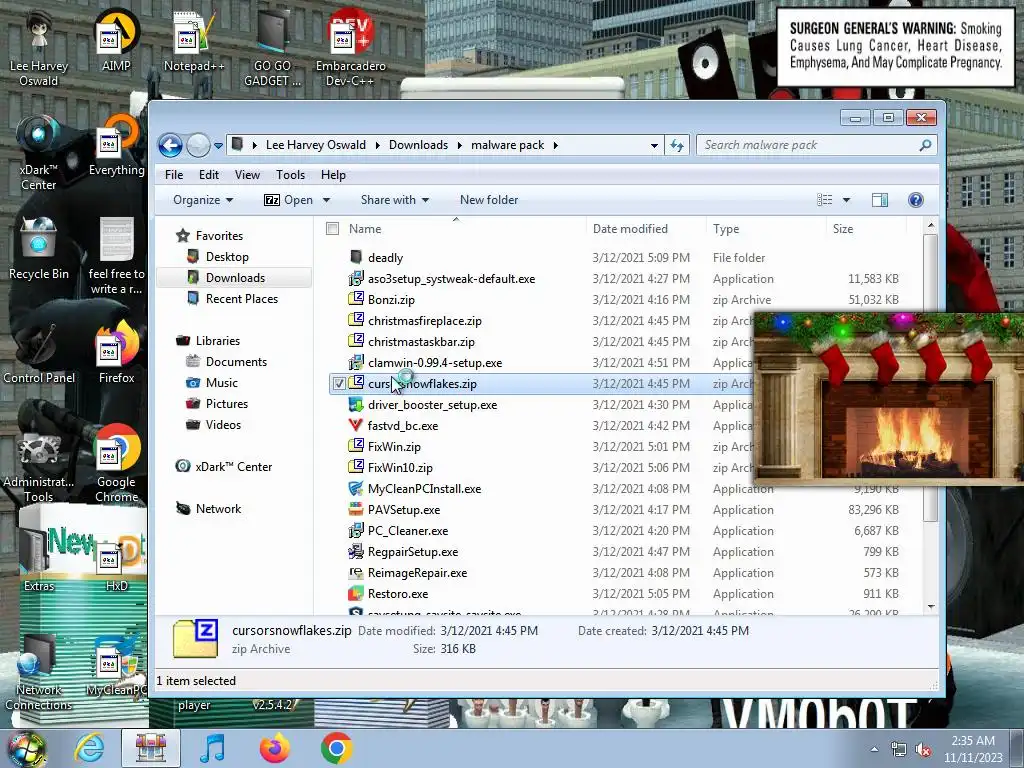1024x768 pixels.
Task: Click the New folder button
Action: tap(489, 200)
